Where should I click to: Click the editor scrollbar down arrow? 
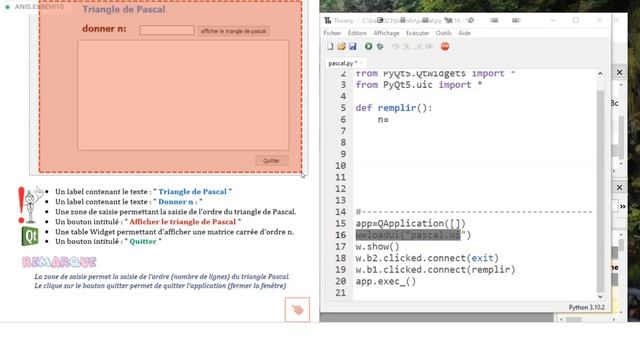click(600, 296)
